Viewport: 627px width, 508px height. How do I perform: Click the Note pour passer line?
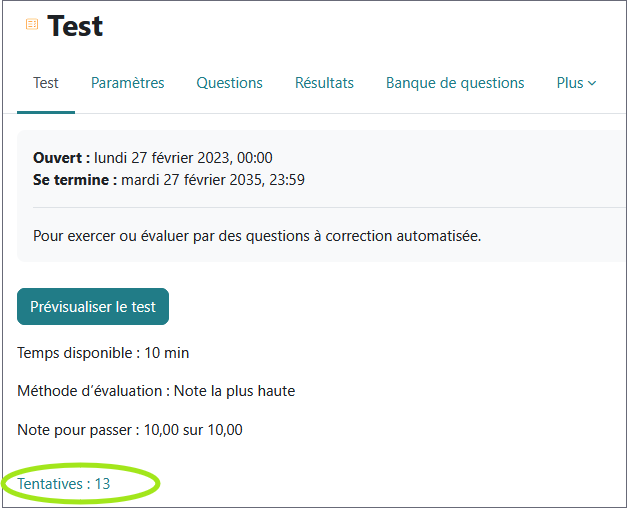click(x=130, y=430)
